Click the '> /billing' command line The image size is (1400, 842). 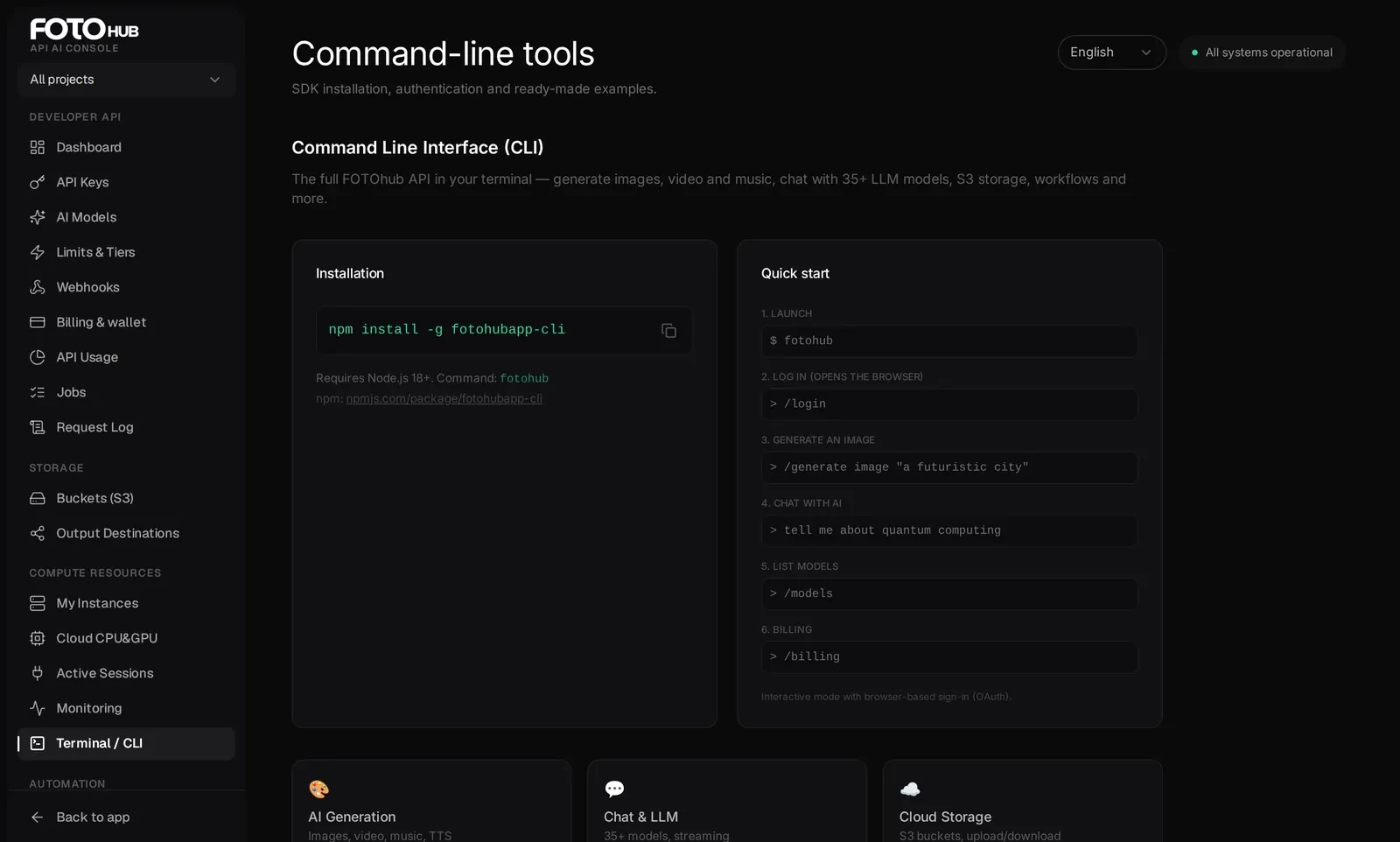[x=949, y=656]
